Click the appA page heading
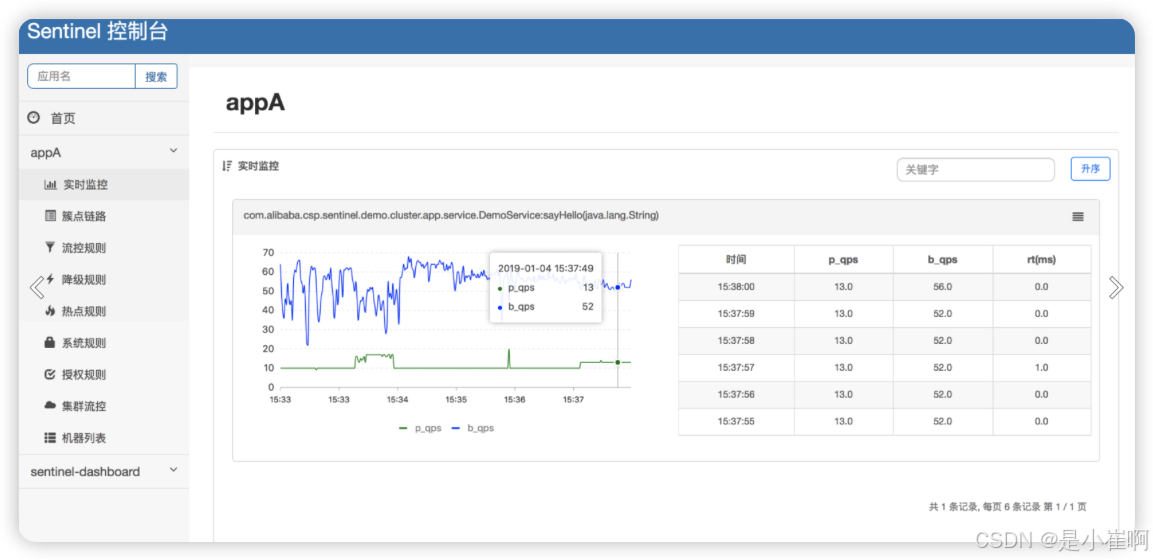The image size is (1153, 560). tap(255, 103)
